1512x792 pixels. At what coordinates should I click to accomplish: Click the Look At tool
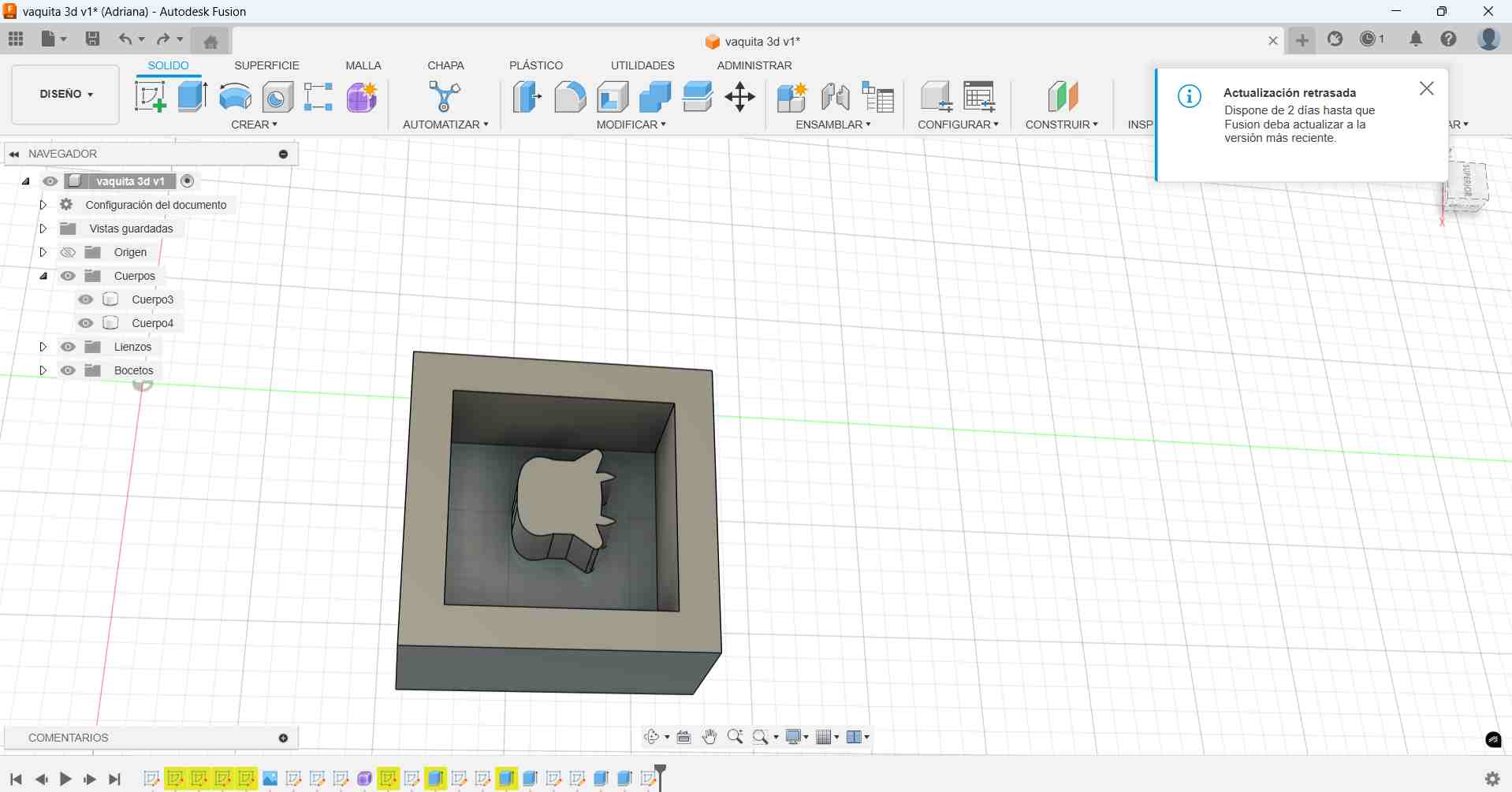pyautogui.click(x=684, y=737)
